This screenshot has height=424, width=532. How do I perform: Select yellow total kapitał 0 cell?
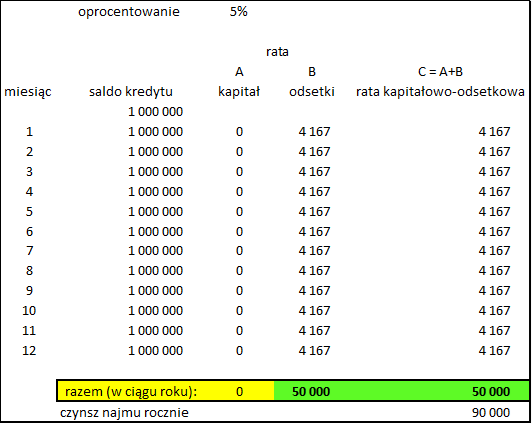240,392
